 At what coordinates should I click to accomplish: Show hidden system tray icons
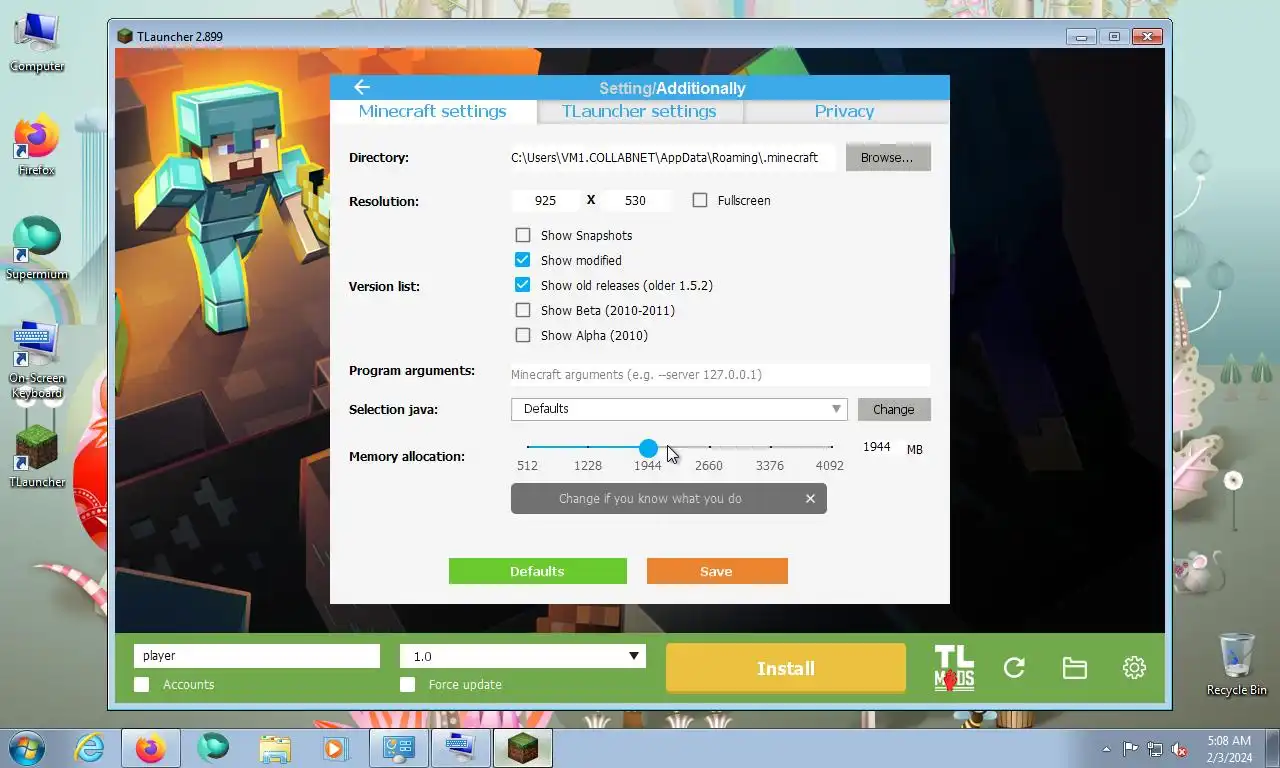pos(1106,748)
